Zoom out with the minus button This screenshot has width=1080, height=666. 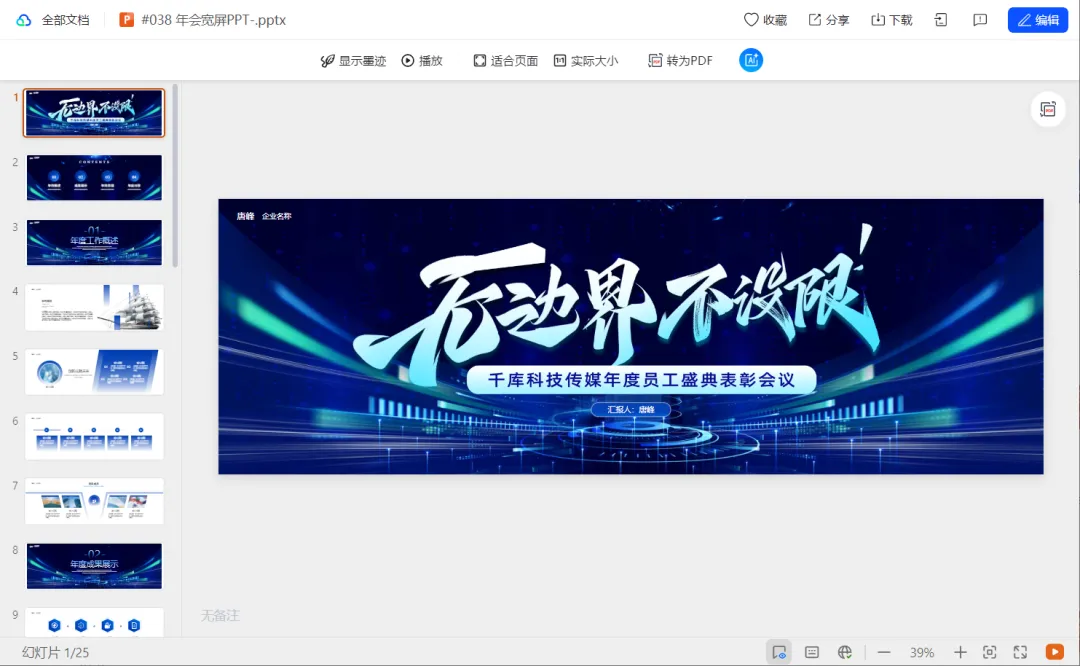[884, 652]
